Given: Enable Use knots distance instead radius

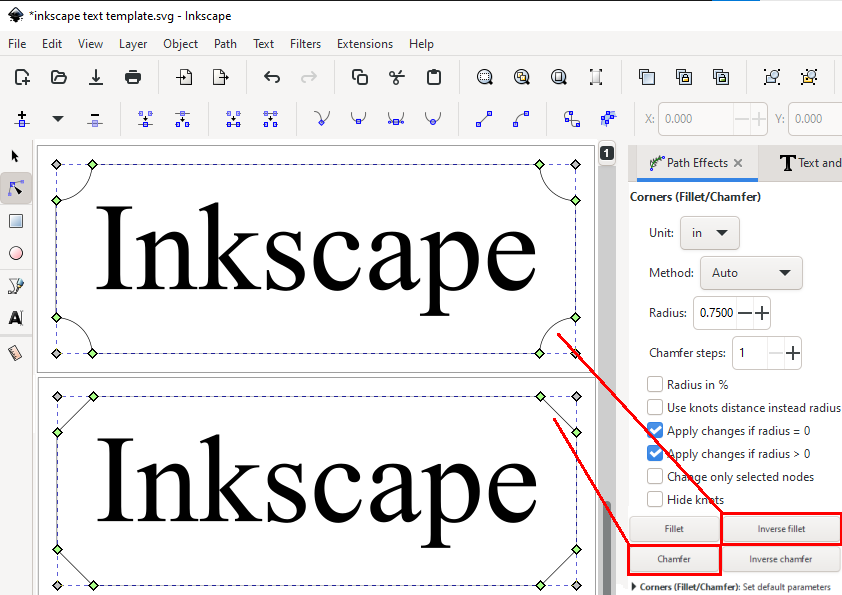Looking at the screenshot, I should point(655,408).
